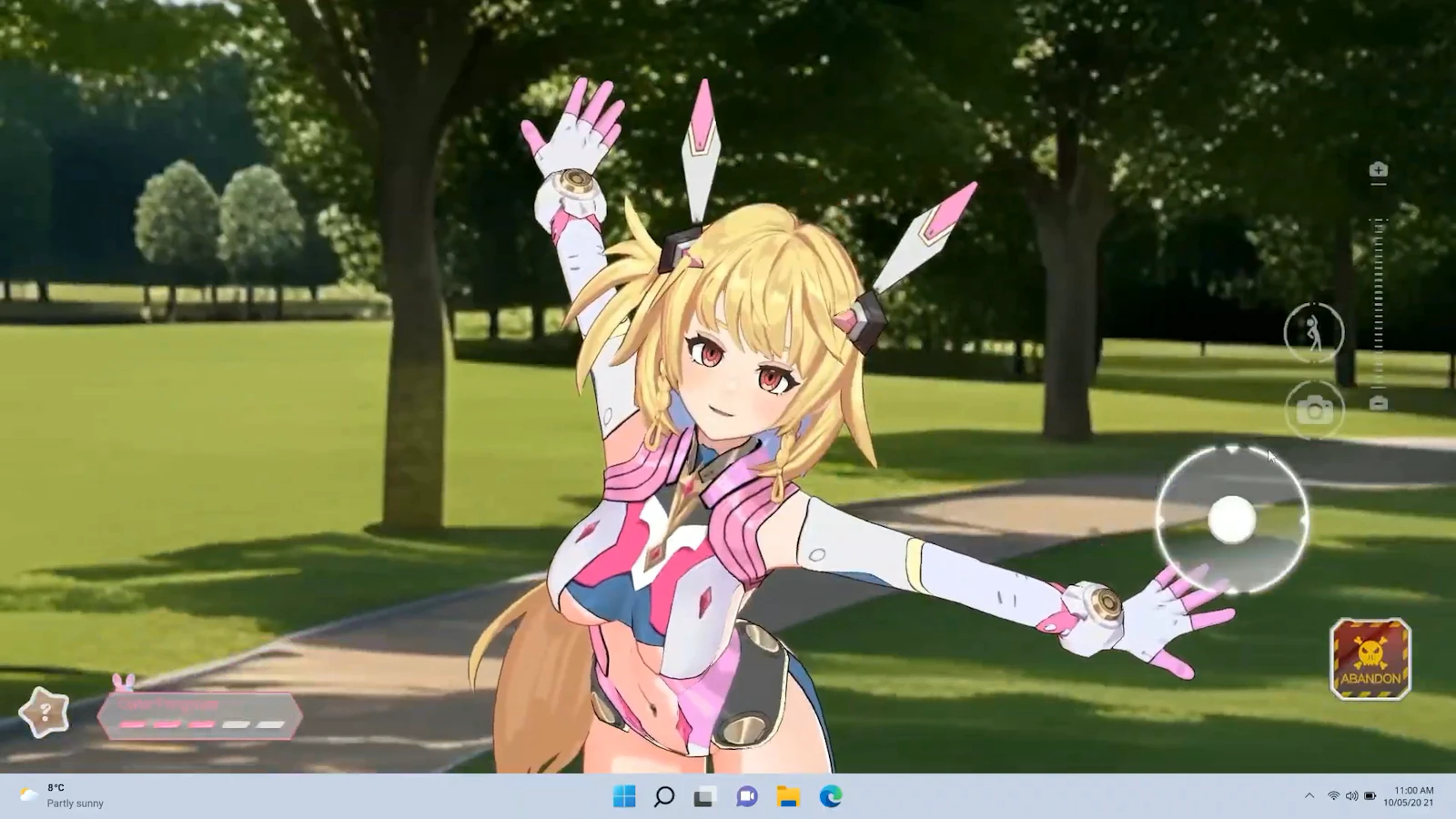The height and width of the screenshot is (819, 1456).
Task: Click the white joystick center knob
Action: click(x=1232, y=520)
